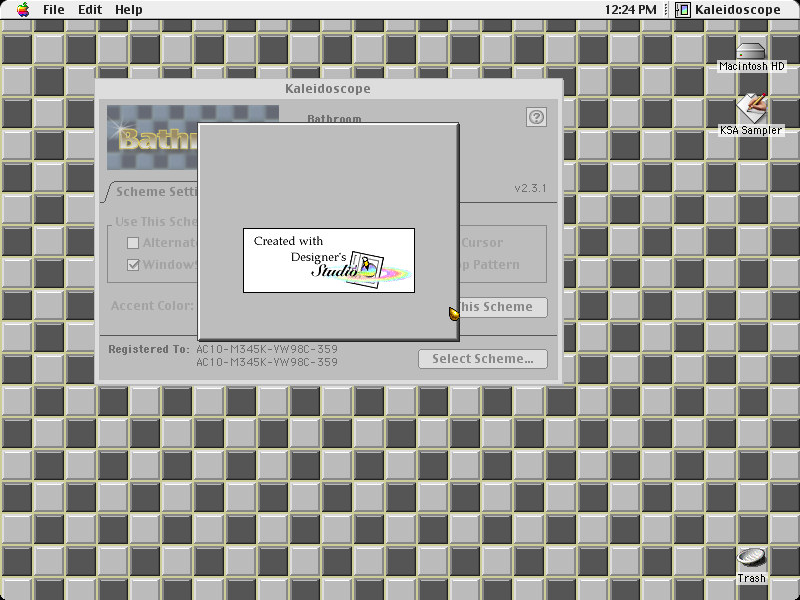The image size is (800, 600).
Task: Open the File menu
Action: 54,9
